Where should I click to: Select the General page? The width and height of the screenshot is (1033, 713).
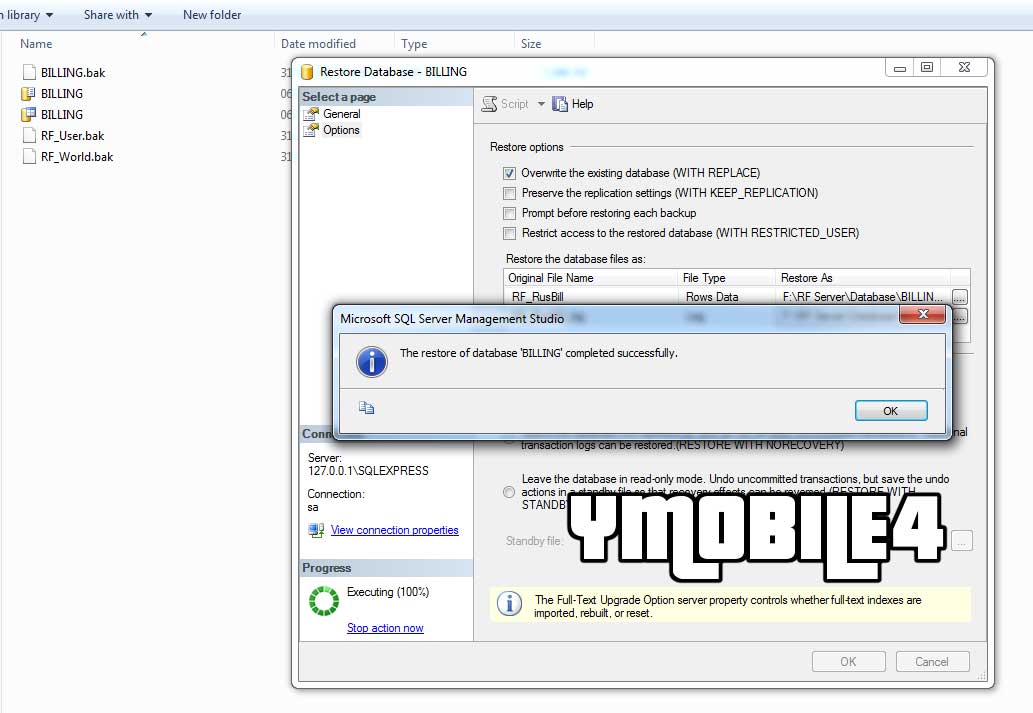click(x=341, y=114)
